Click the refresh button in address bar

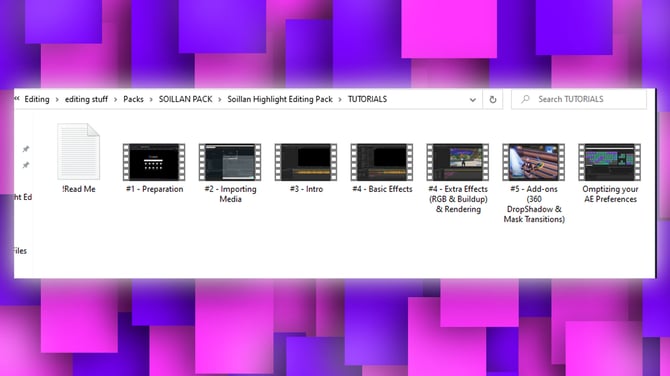493,99
